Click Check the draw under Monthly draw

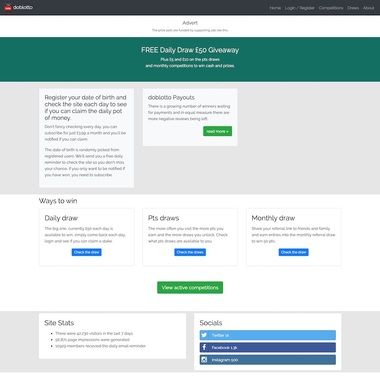(294, 252)
